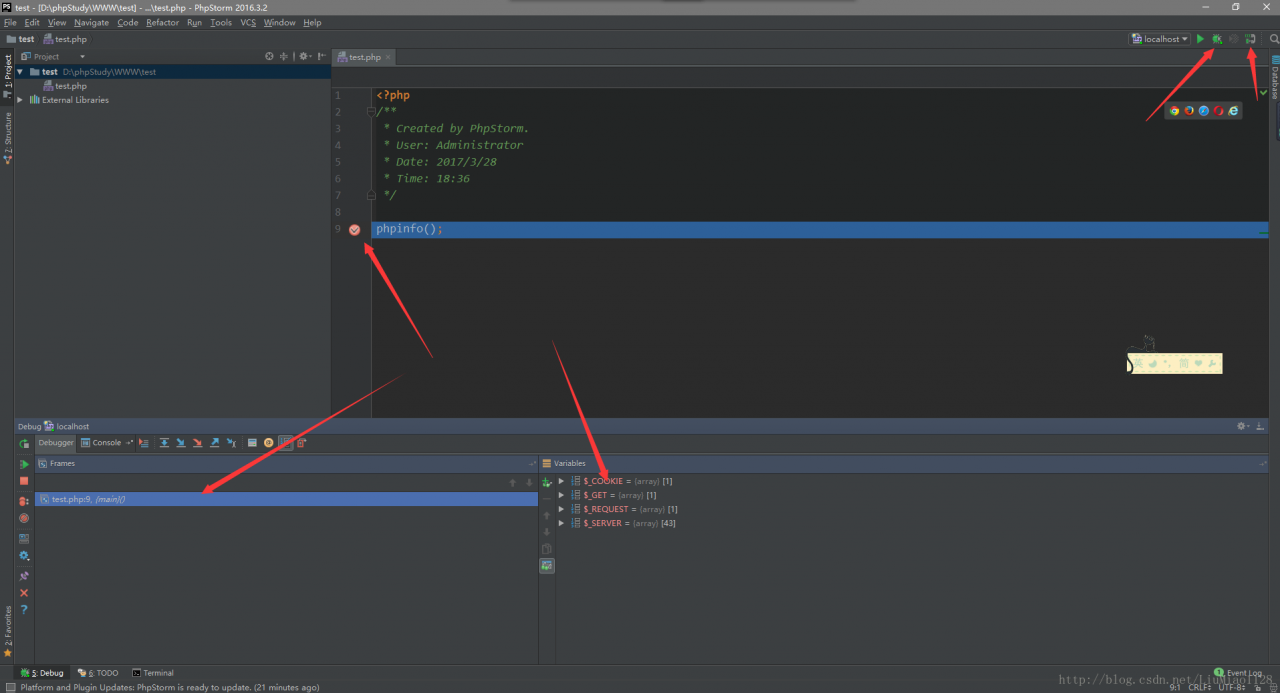The width and height of the screenshot is (1280, 693).
Task: Toggle Mute Breakpoints
Action: 24,518
